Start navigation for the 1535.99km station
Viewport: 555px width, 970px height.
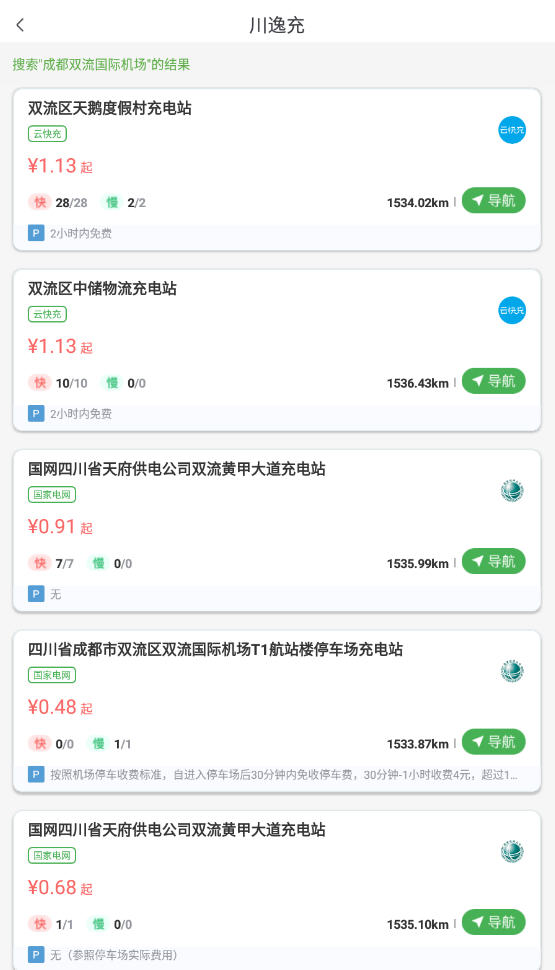[493, 562]
